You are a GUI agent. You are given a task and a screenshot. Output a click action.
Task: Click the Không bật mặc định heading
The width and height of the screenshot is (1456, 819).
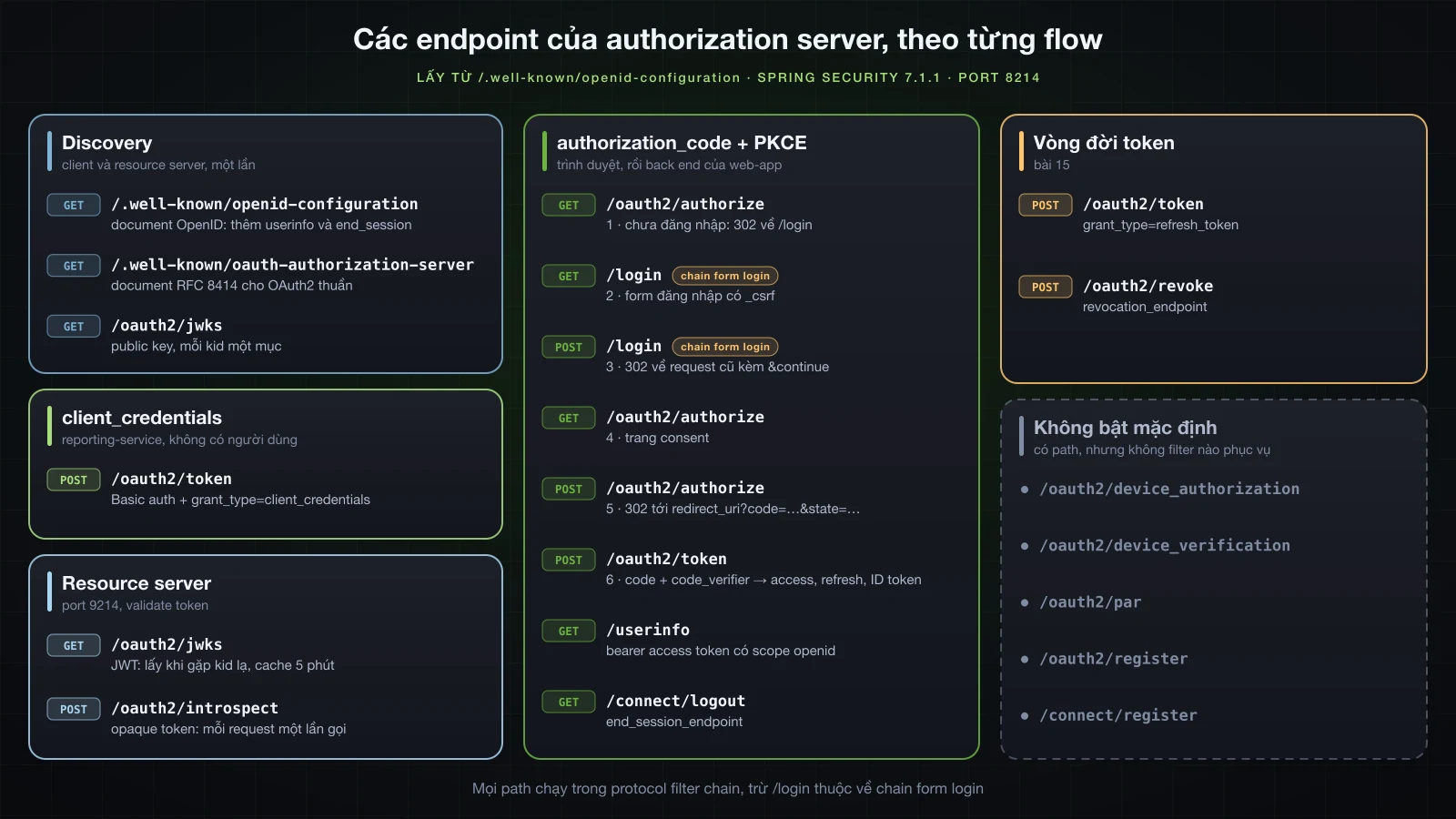coord(1125,428)
